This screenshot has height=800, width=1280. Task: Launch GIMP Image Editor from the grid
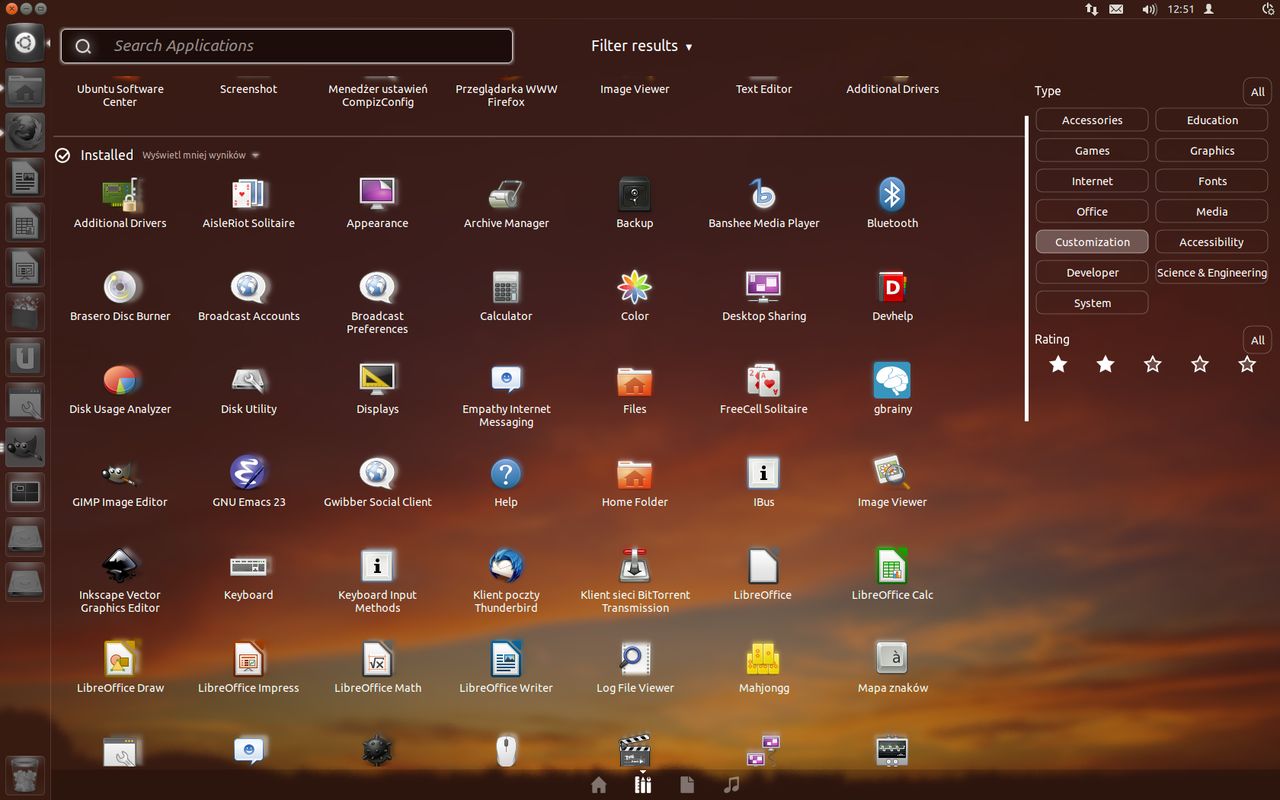pos(120,482)
